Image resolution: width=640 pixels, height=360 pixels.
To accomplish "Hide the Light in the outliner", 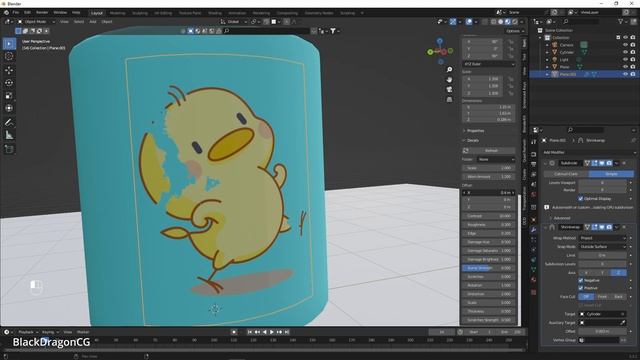I will 625,60.
